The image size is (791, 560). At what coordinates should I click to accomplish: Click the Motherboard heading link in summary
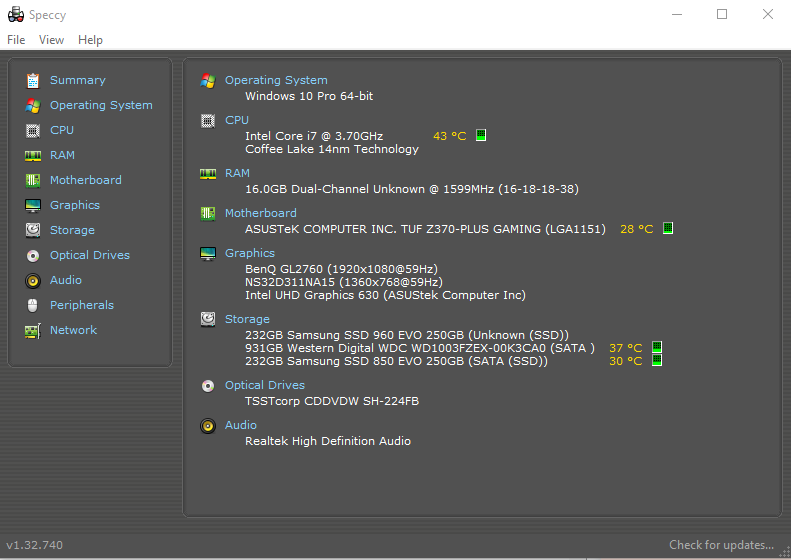[260, 213]
